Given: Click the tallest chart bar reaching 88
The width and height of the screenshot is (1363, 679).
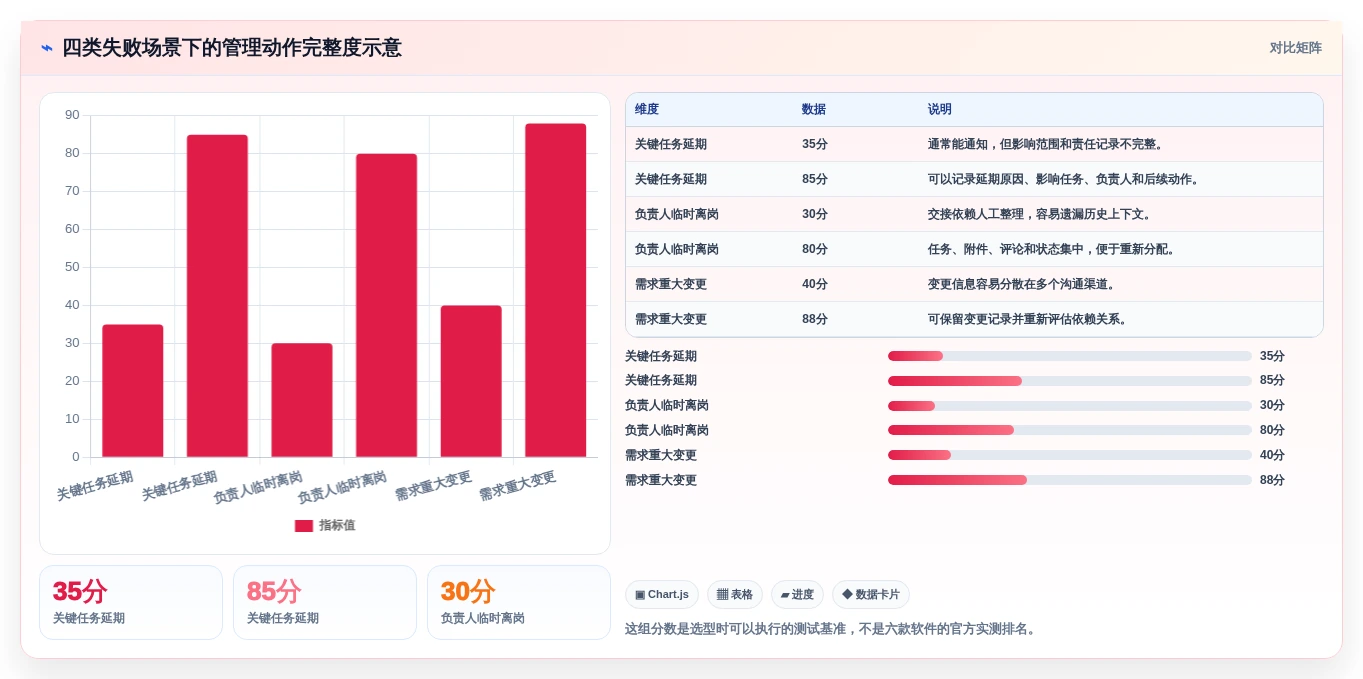Looking at the screenshot, I should [x=556, y=290].
